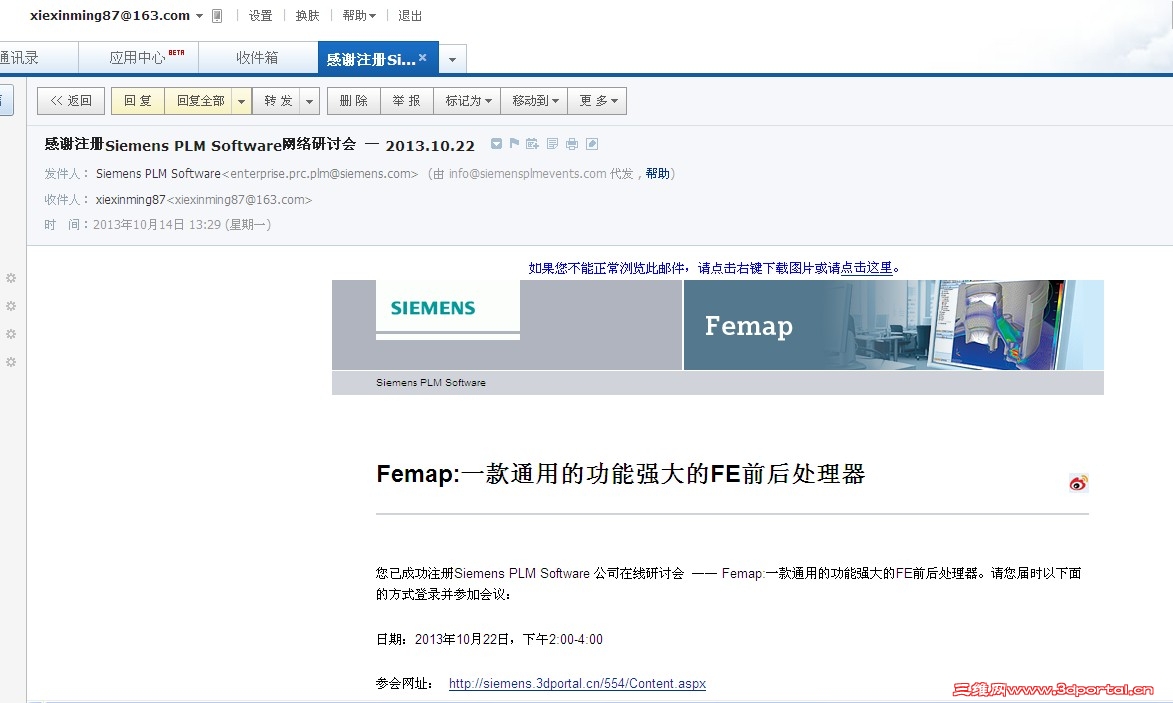The height and width of the screenshot is (703, 1173).
Task: Close the 感谢注册Si... mail tab
Action: point(423,58)
